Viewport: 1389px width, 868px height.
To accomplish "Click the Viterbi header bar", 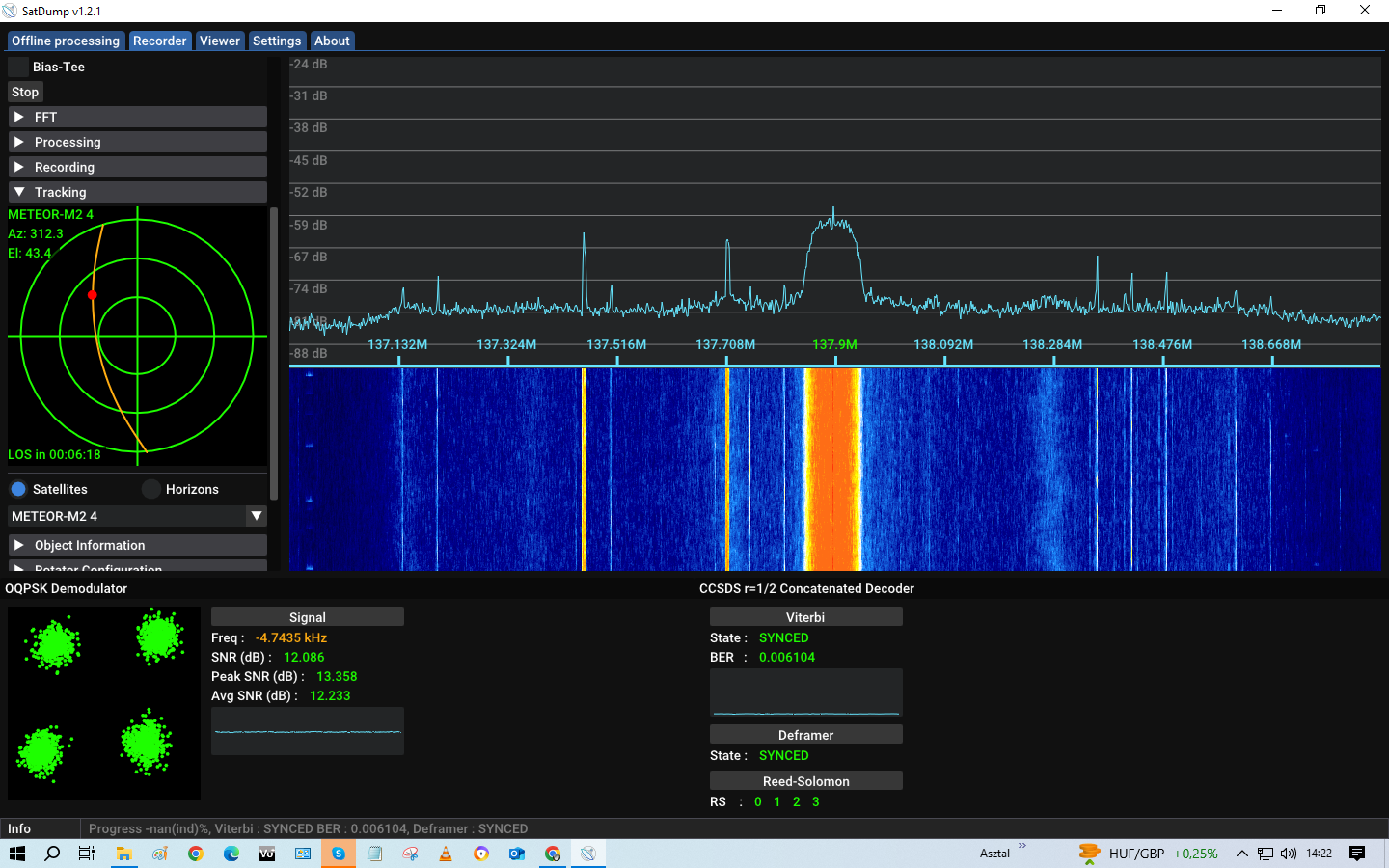I will (x=806, y=617).
